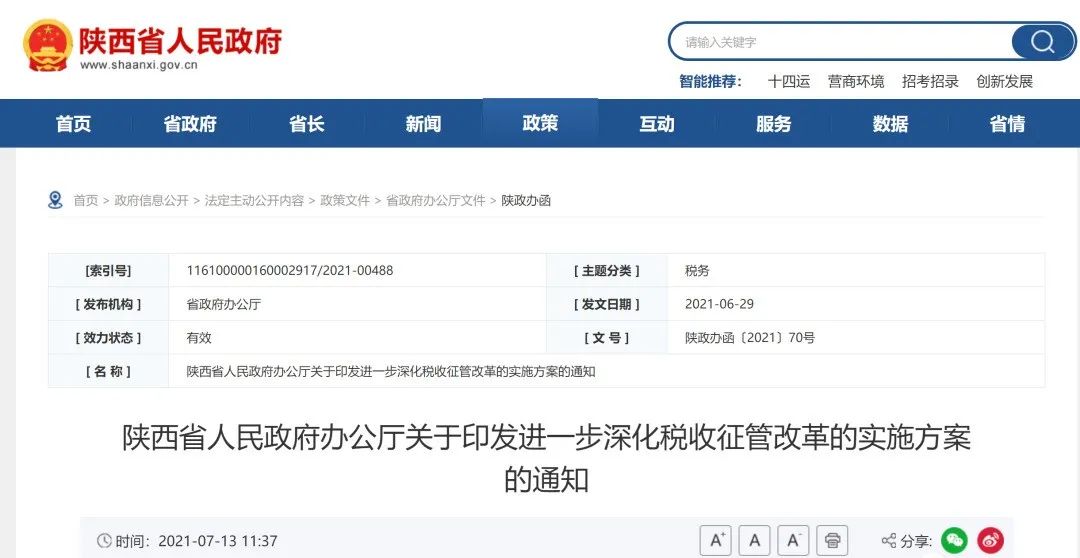Decrease font size with A- button

pos(793,540)
